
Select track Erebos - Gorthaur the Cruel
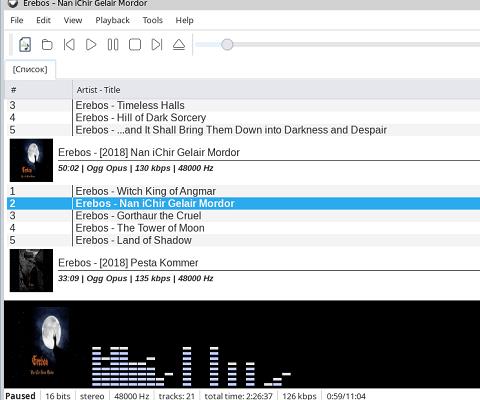[243, 216]
